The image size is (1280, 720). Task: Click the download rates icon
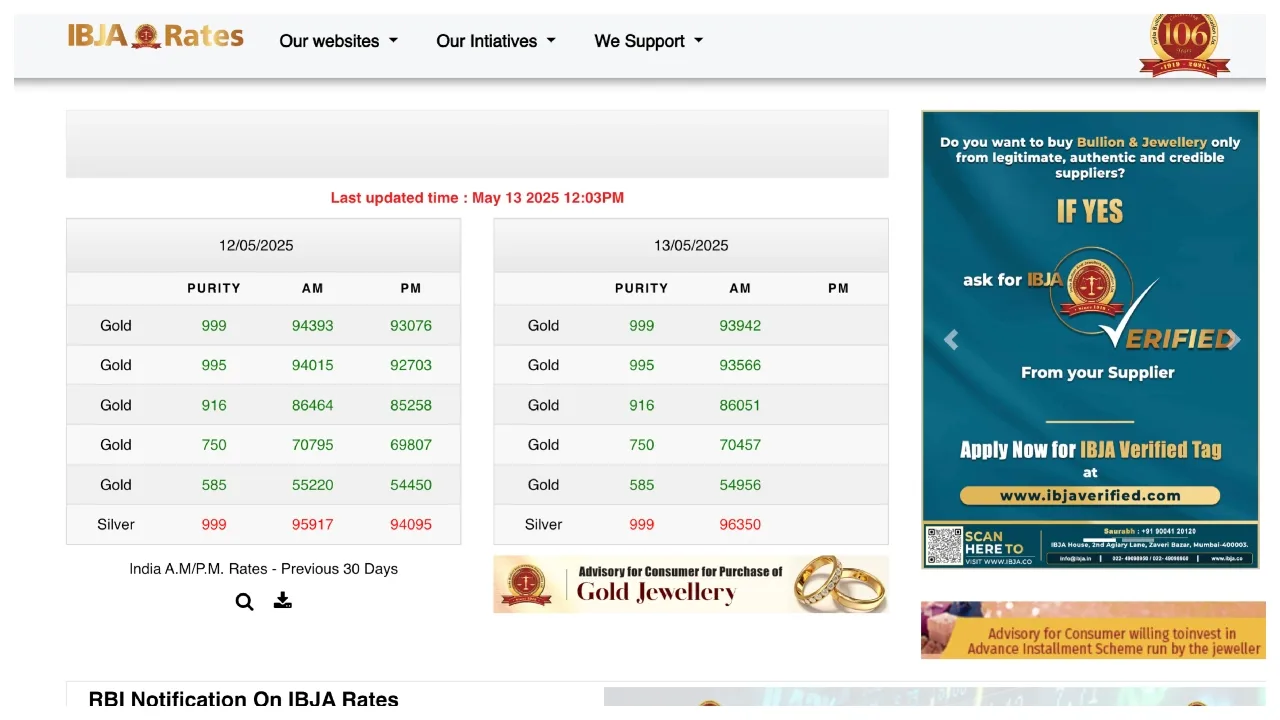pyautogui.click(x=283, y=600)
